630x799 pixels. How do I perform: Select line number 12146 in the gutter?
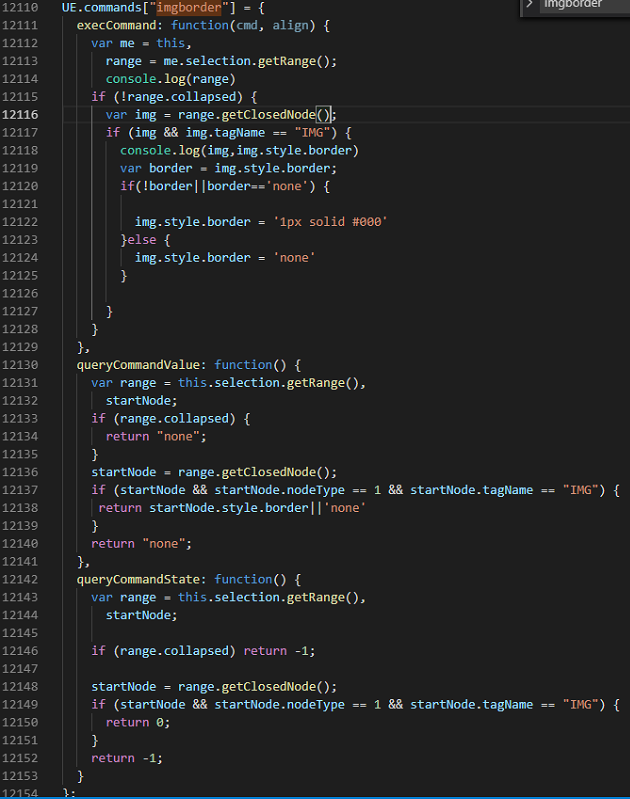tap(20, 651)
